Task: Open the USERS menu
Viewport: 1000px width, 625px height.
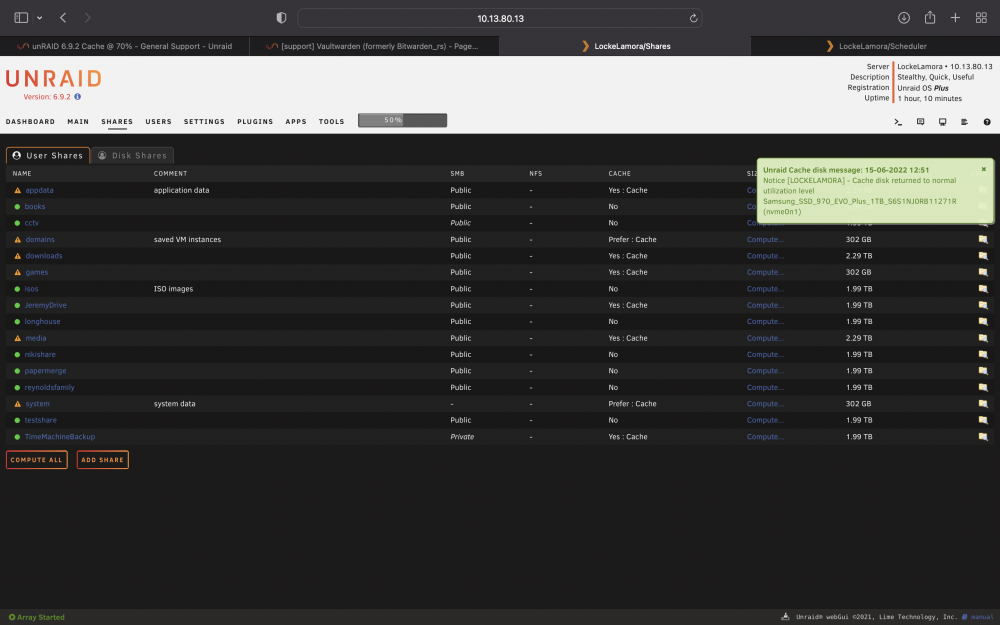Action: 158,121
